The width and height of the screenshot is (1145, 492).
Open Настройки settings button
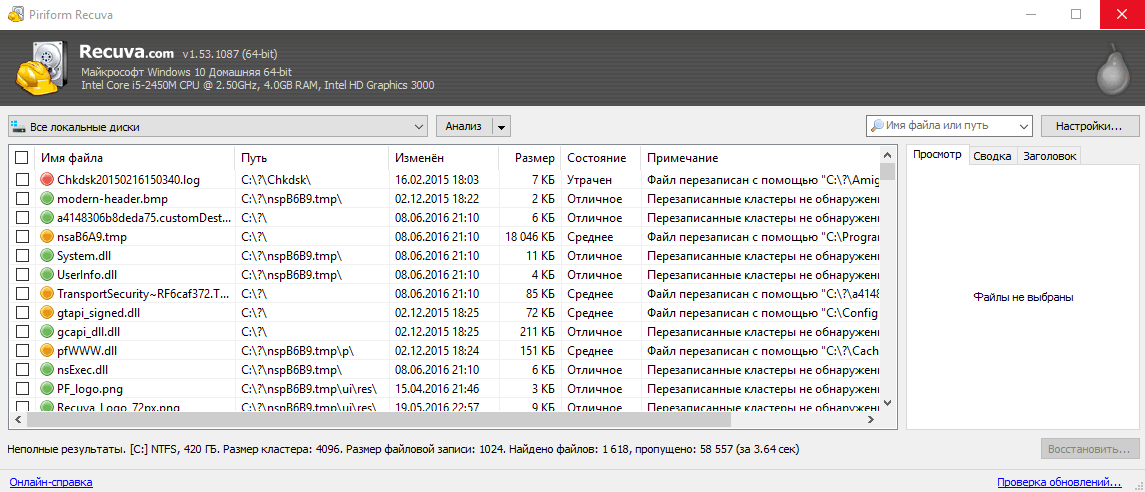pos(1089,126)
